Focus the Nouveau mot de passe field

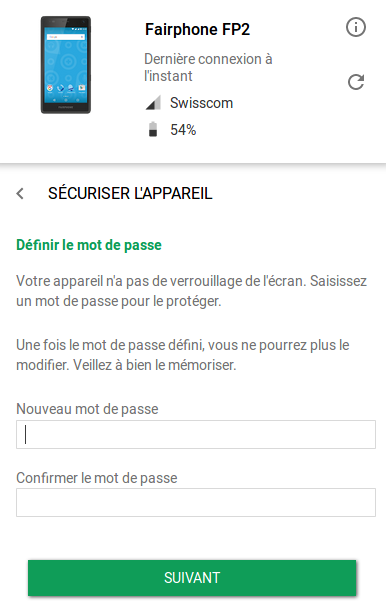196,434
